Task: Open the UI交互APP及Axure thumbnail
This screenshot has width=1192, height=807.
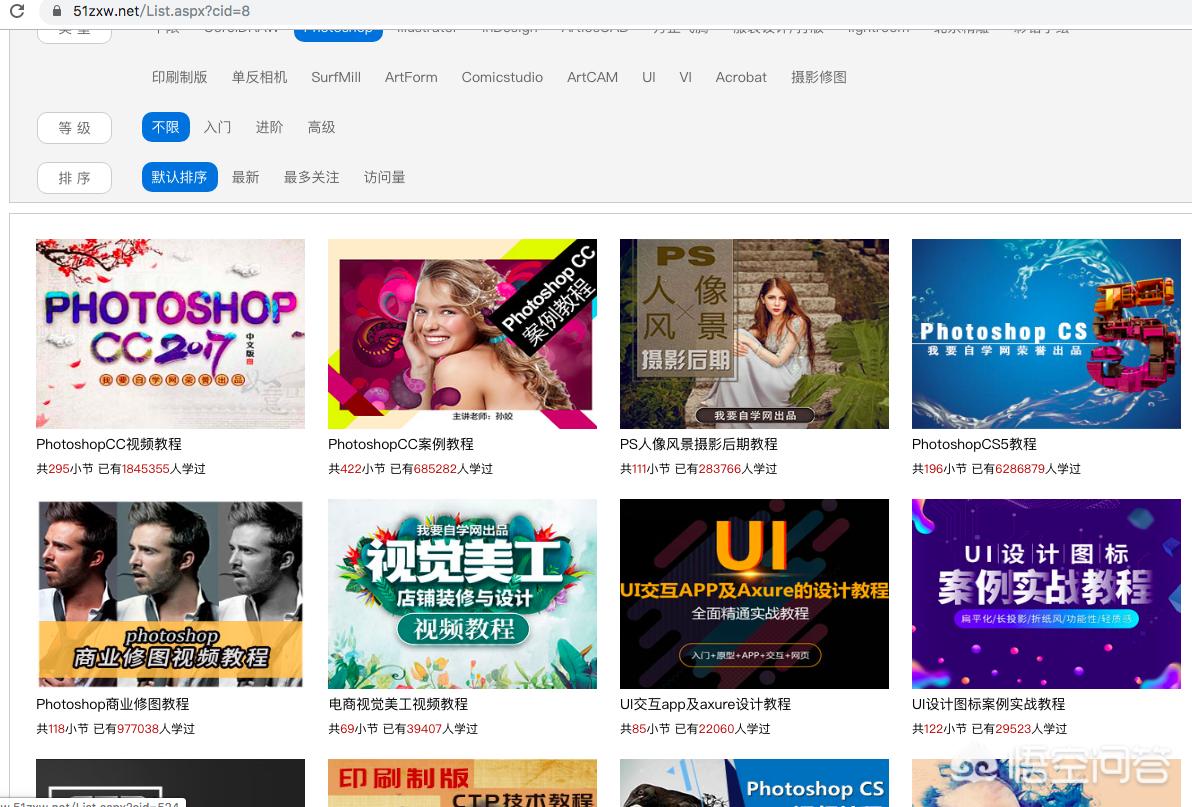Action: (x=754, y=593)
